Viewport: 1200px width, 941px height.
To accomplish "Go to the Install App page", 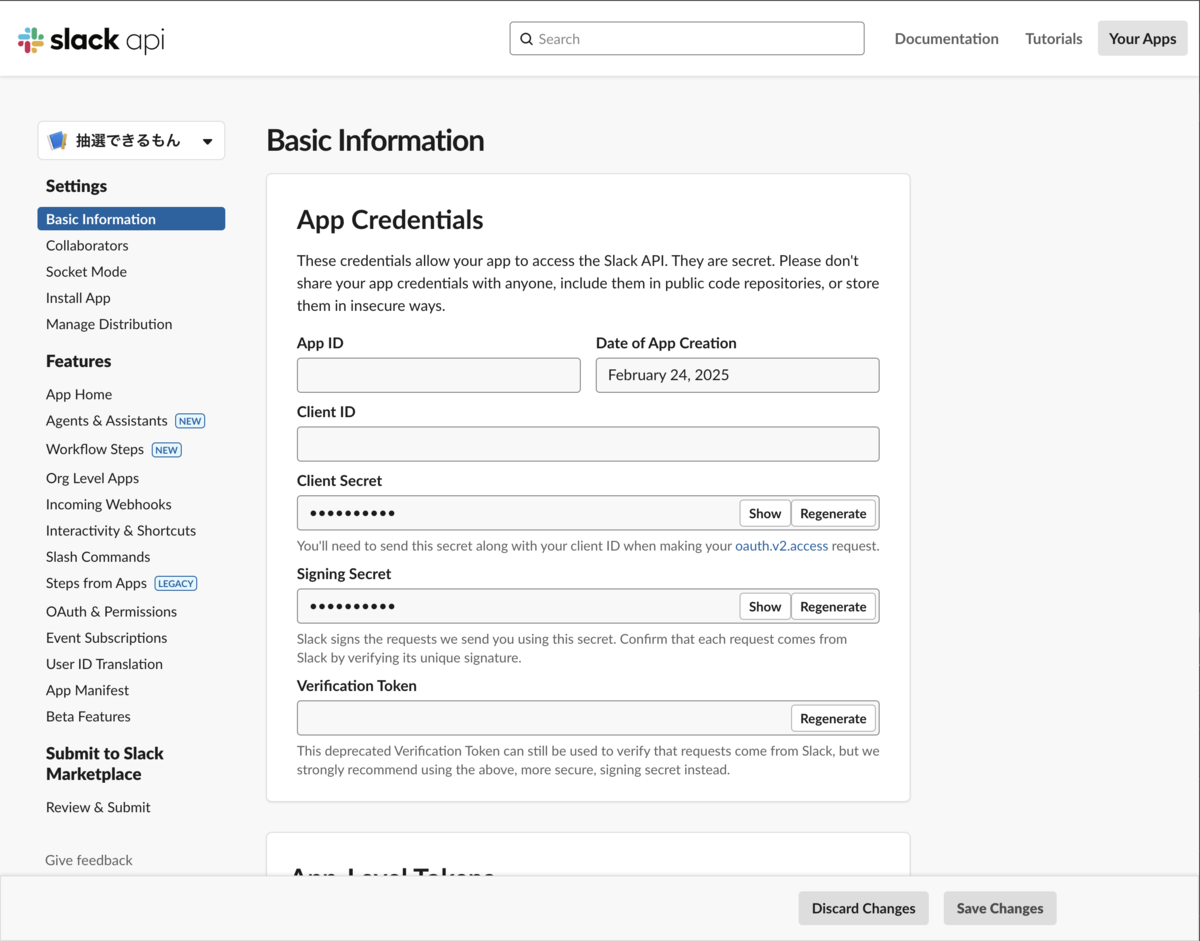I will click(x=78, y=298).
